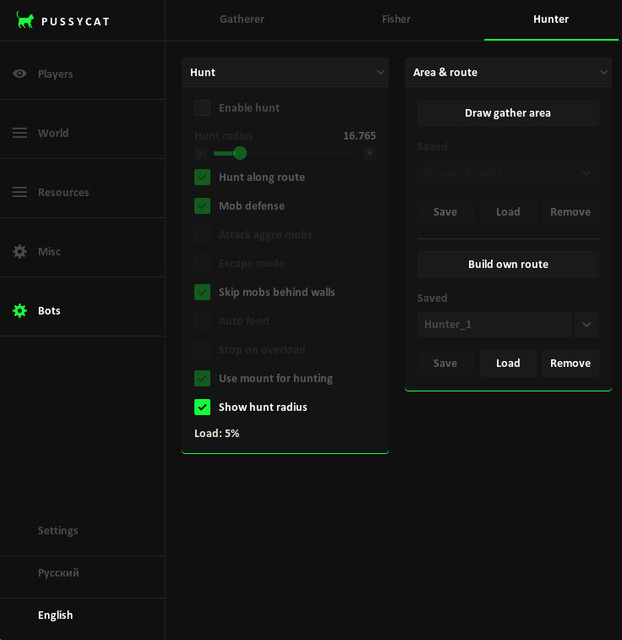Click the 16.765 hunt radius value
Screen dimensions: 622x640
[x=360, y=136]
